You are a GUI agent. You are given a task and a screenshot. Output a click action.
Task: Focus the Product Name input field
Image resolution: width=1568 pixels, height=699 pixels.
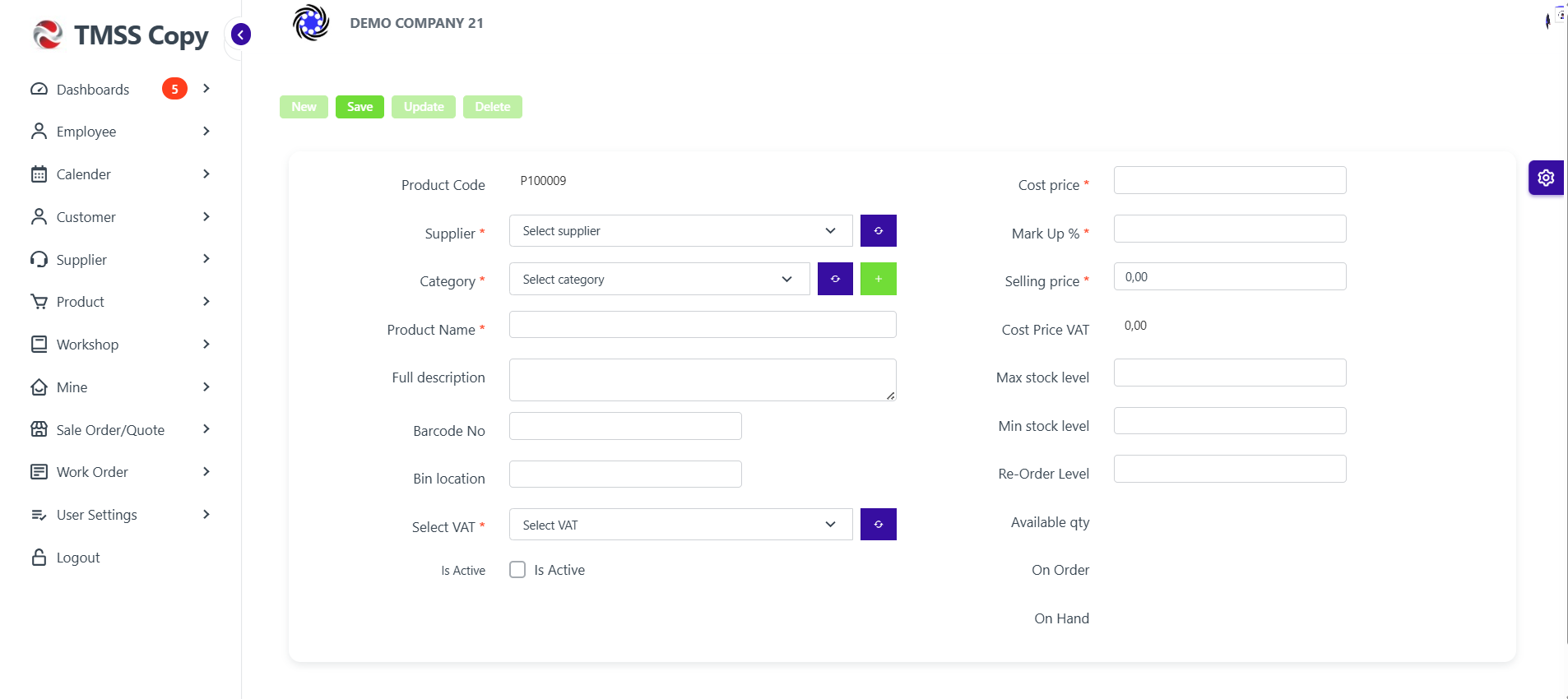pyautogui.click(x=703, y=324)
